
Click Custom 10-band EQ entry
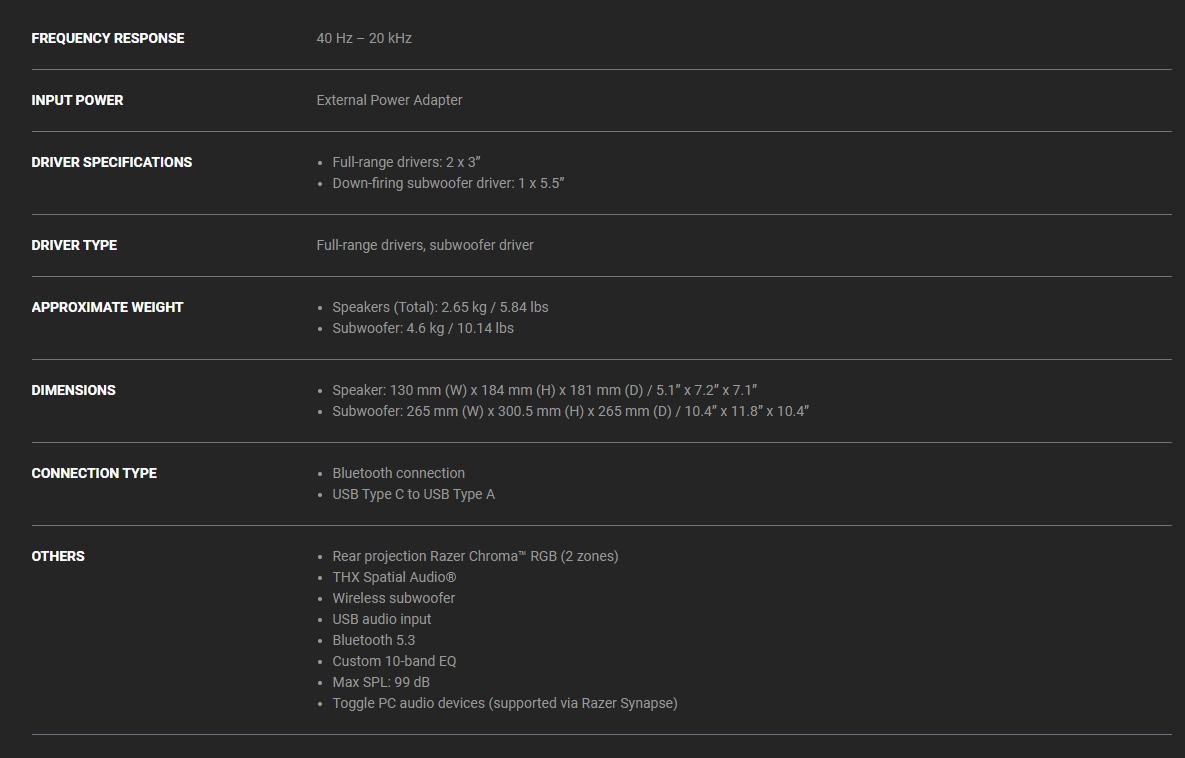394,662
